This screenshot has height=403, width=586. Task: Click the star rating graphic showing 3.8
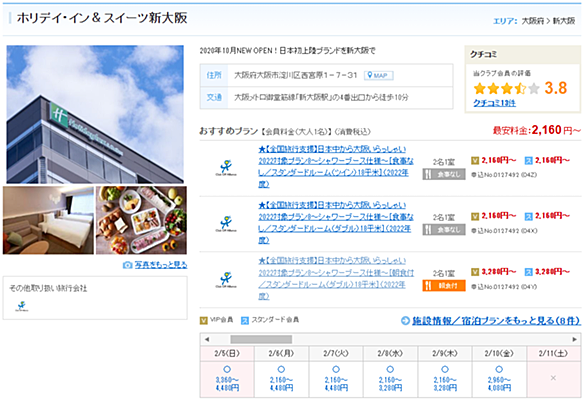tap(507, 89)
